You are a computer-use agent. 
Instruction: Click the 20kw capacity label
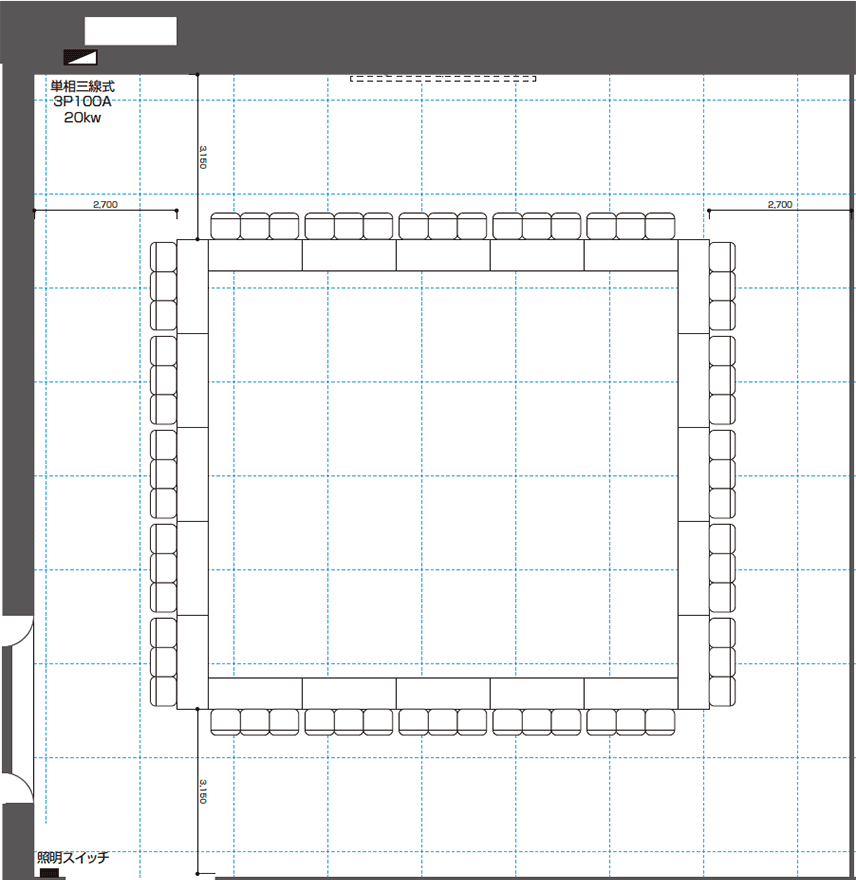click(83, 117)
